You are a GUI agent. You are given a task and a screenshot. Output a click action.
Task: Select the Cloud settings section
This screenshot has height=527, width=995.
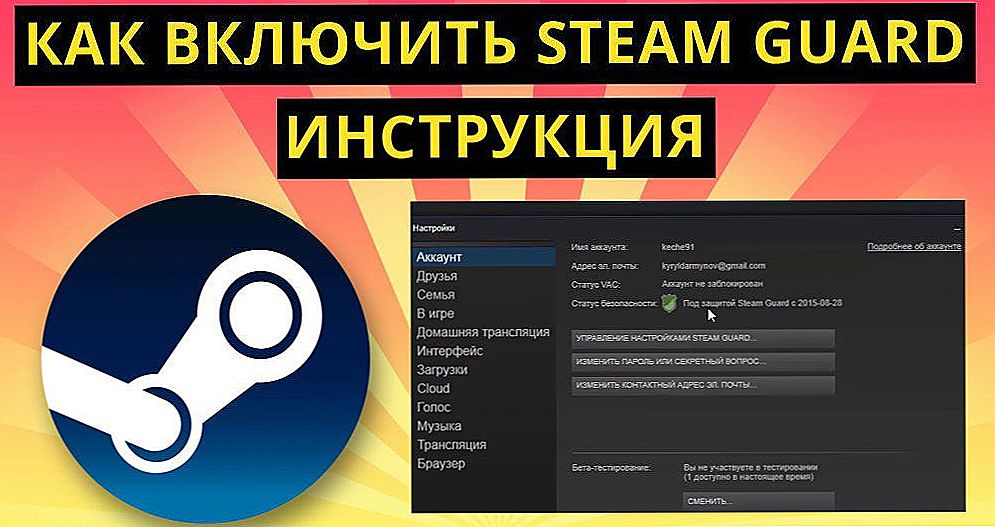(x=433, y=388)
